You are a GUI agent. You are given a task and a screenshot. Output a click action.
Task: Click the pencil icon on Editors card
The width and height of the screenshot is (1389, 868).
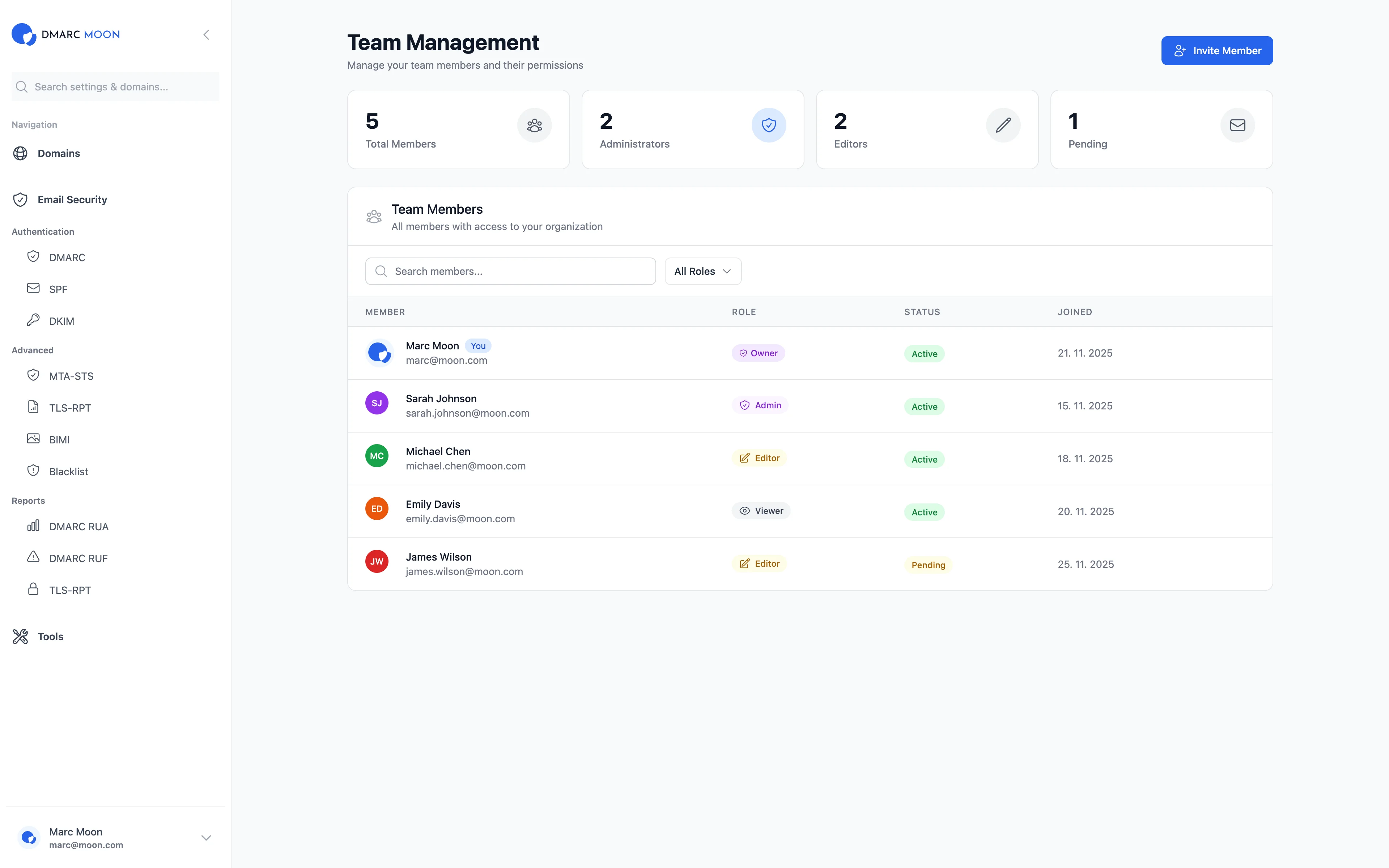pyautogui.click(x=1003, y=124)
